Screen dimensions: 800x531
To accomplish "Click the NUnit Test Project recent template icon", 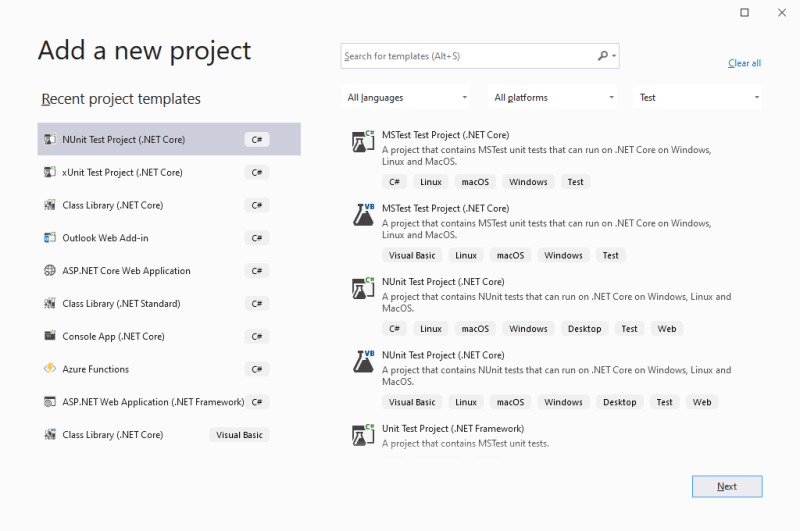I will (x=49, y=139).
